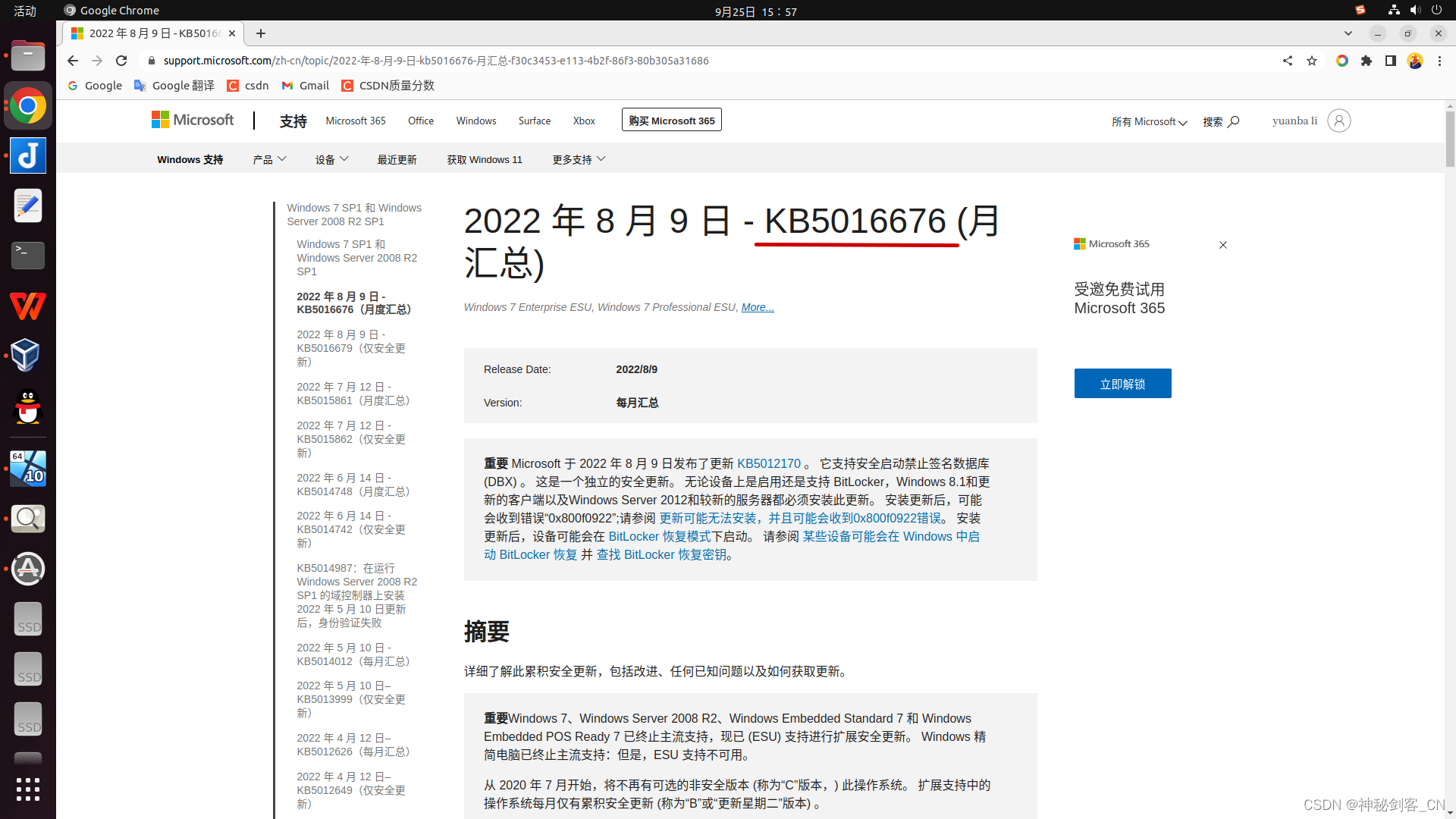1456x819 pixels.
Task: Open the Chrome profile avatar
Action: pyautogui.click(x=1415, y=61)
